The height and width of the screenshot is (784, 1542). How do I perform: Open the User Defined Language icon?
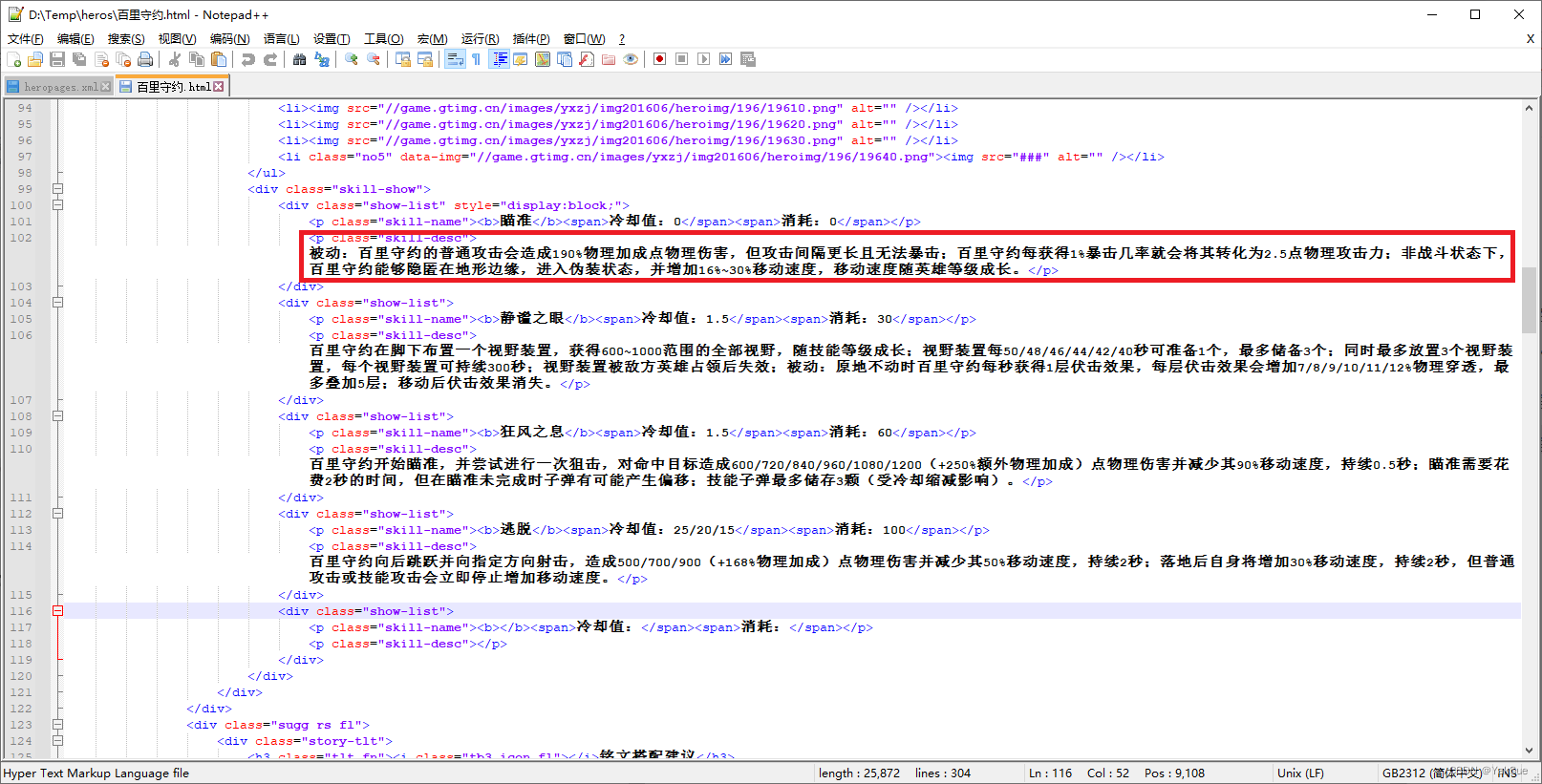pos(521,59)
